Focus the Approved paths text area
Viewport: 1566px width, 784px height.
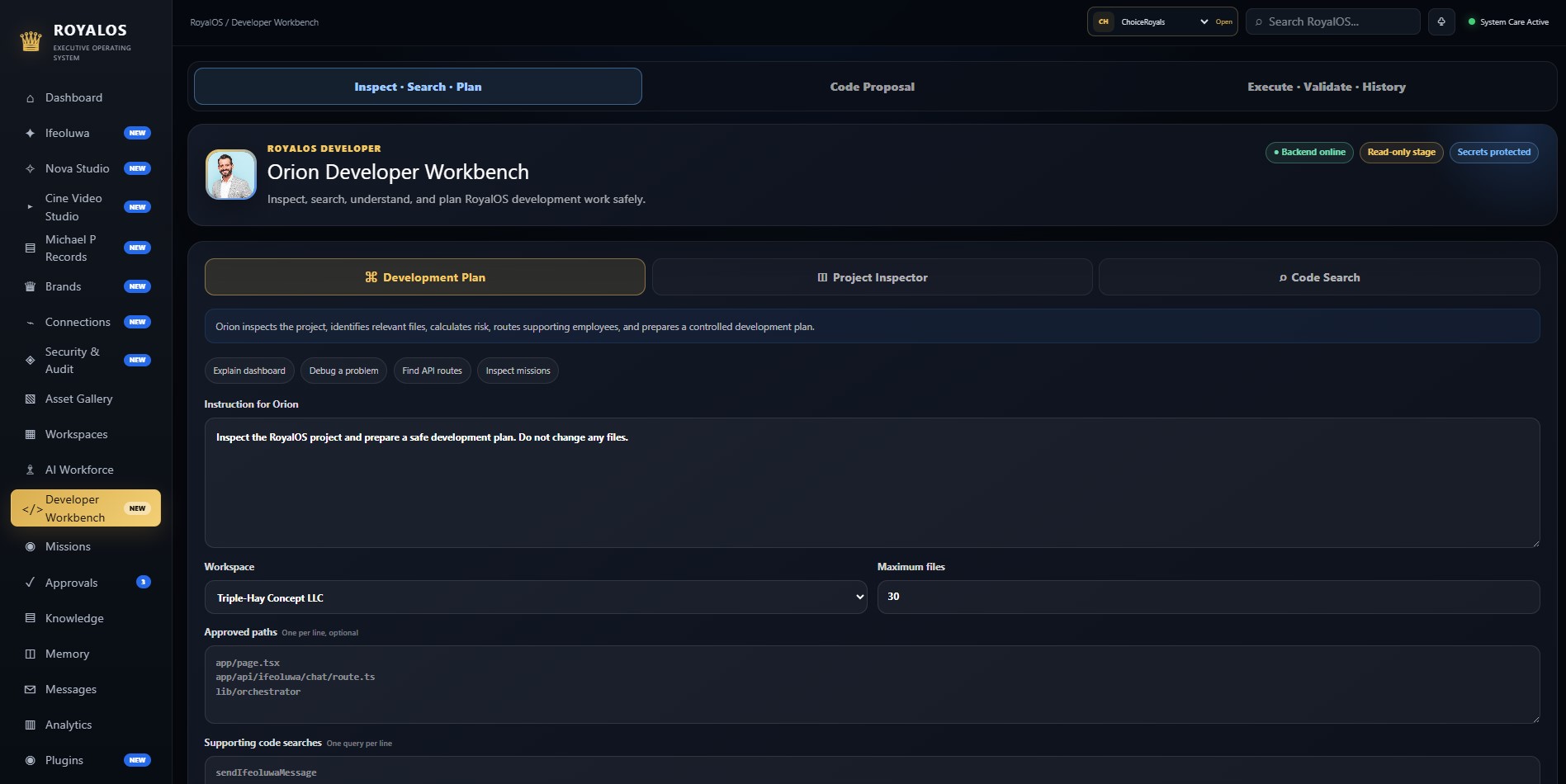click(872, 684)
